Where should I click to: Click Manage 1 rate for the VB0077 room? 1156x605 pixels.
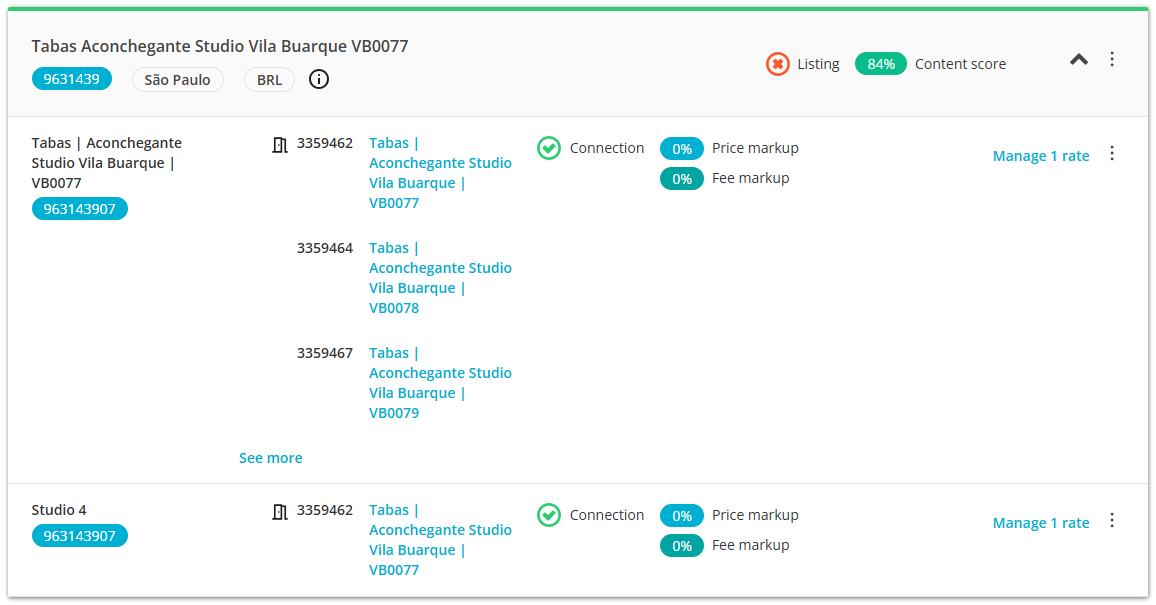click(1041, 156)
